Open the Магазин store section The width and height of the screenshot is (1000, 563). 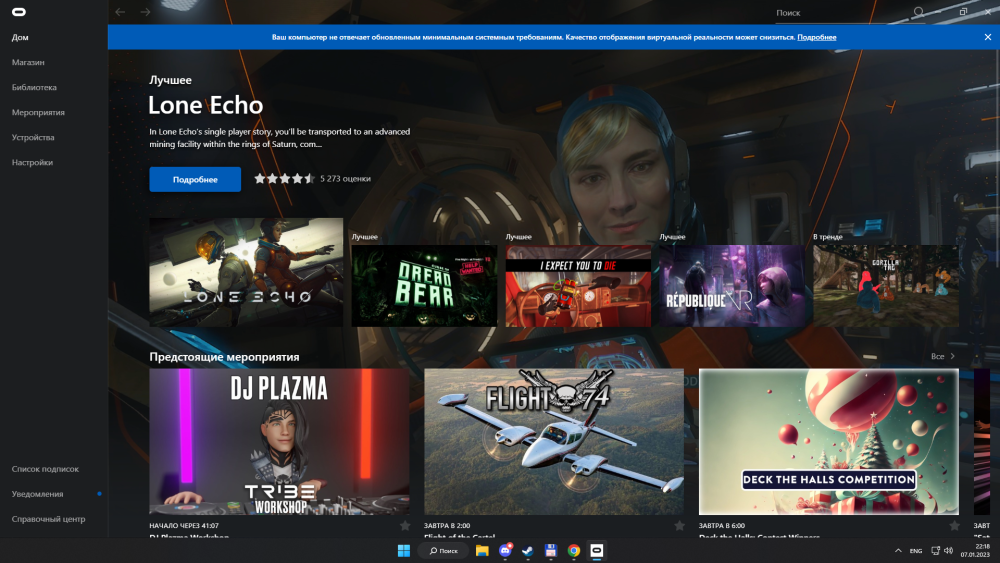[28, 62]
